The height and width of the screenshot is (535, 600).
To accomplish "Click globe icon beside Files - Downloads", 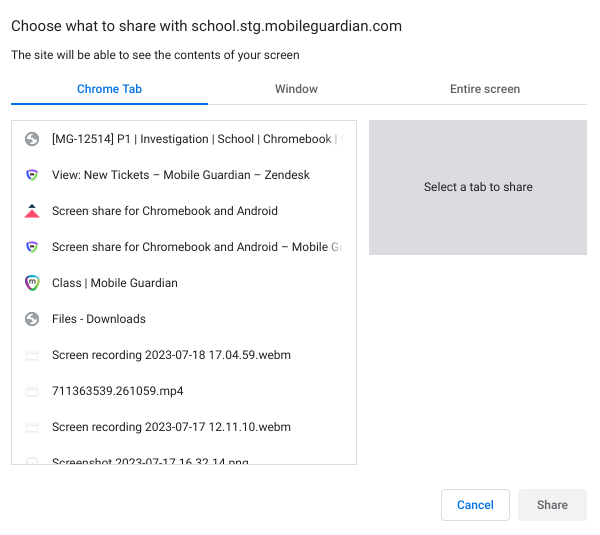I will (32, 319).
